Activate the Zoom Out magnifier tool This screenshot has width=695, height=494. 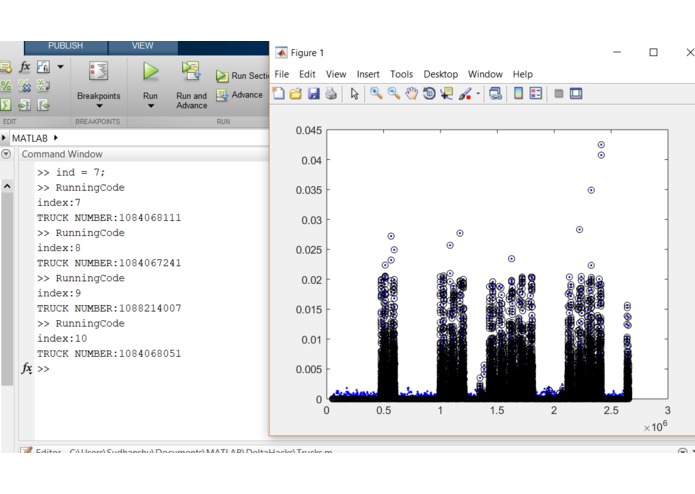[394, 93]
